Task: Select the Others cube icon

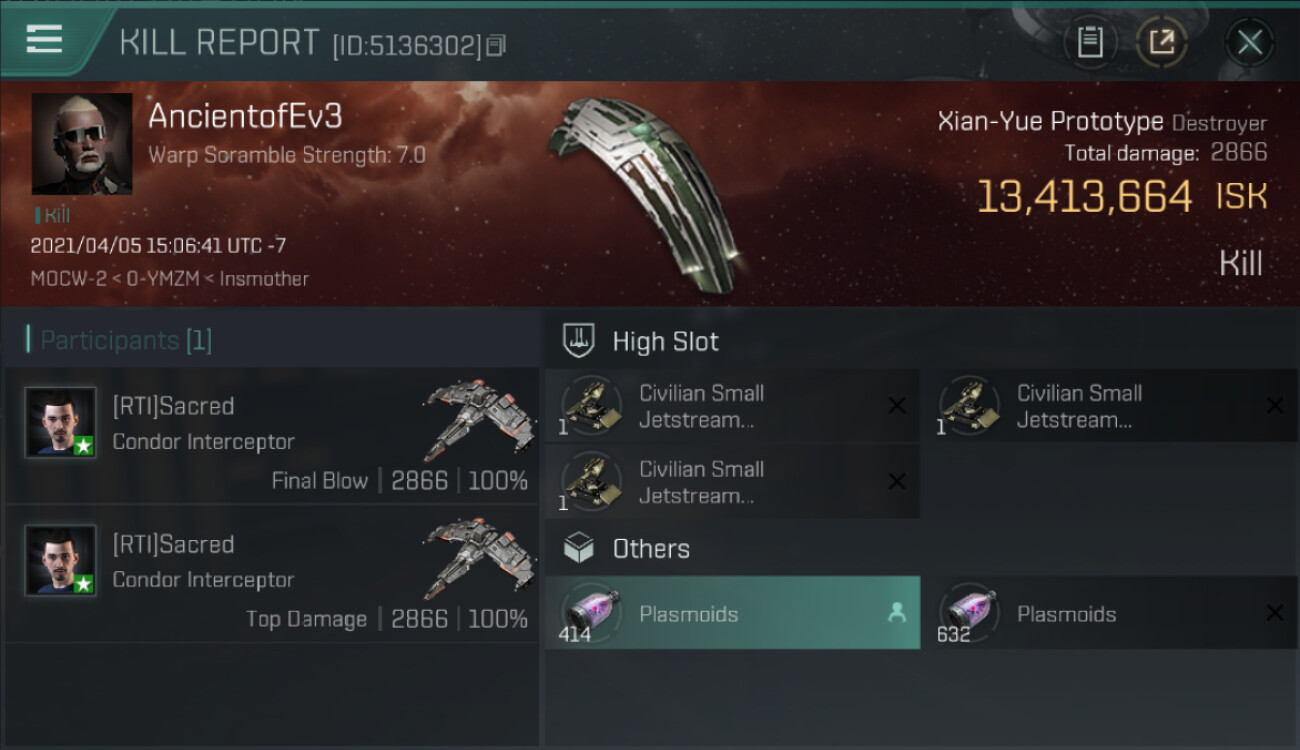Action: (579, 548)
